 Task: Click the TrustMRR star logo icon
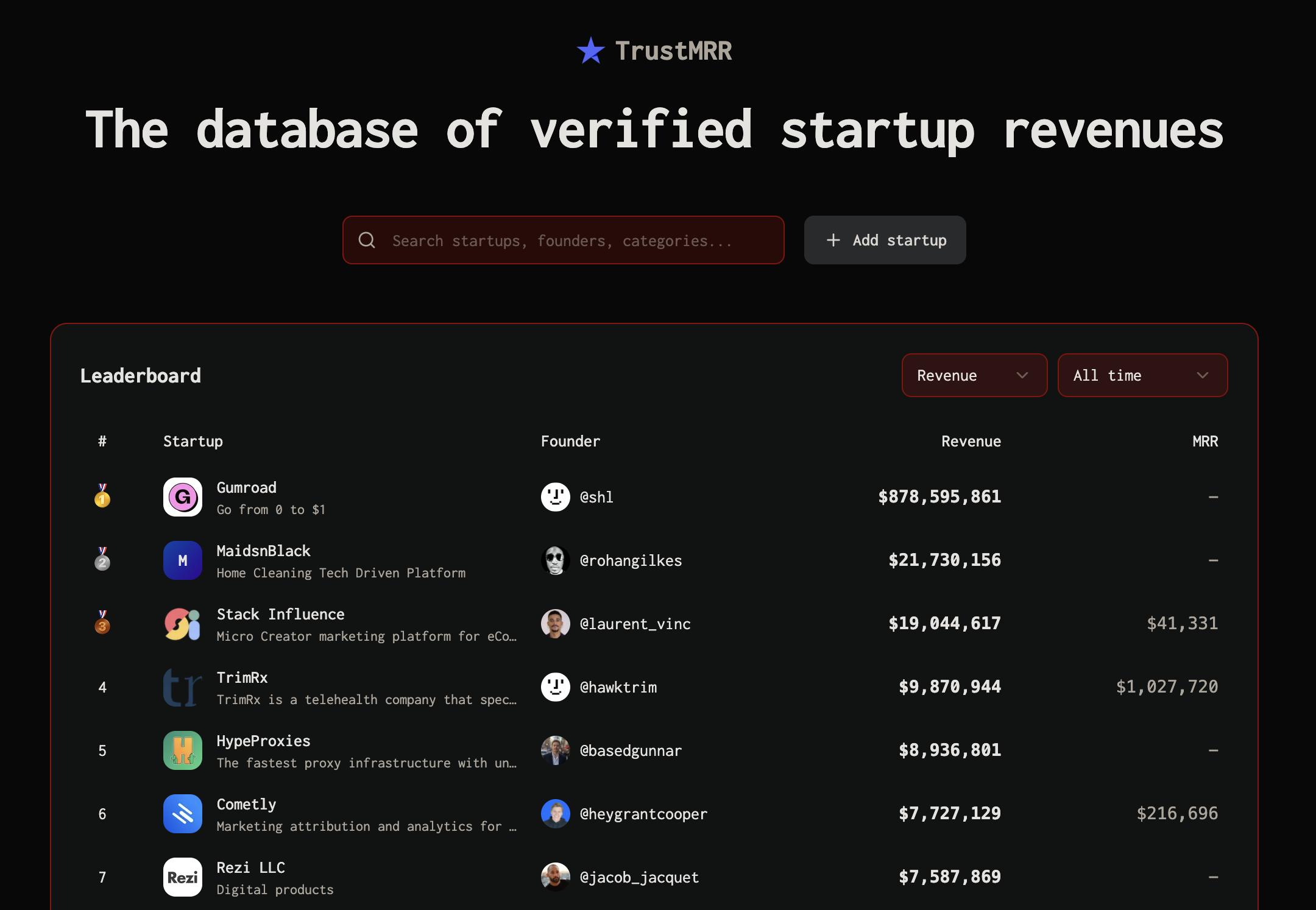(x=590, y=51)
